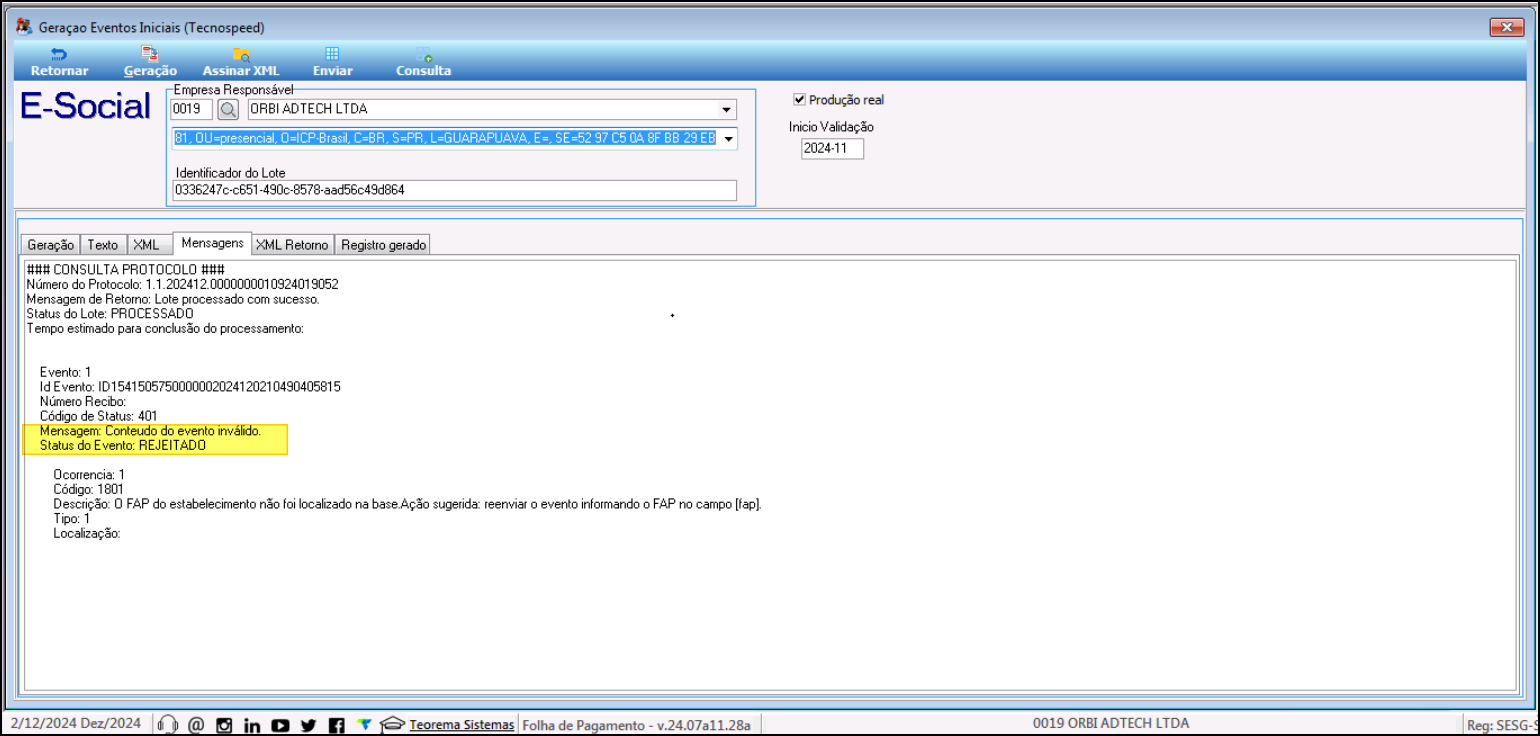Click the Identificador do Lote field
The width and height of the screenshot is (1540, 736).
pyautogui.click(x=454, y=190)
